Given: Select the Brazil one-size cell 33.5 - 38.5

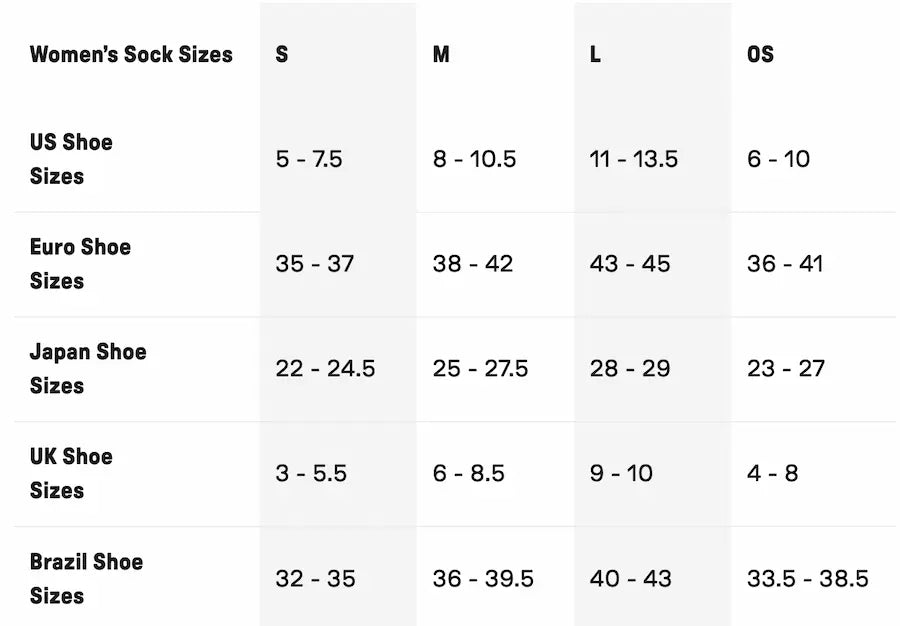Looking at the screenshot, I should [808, 578].
